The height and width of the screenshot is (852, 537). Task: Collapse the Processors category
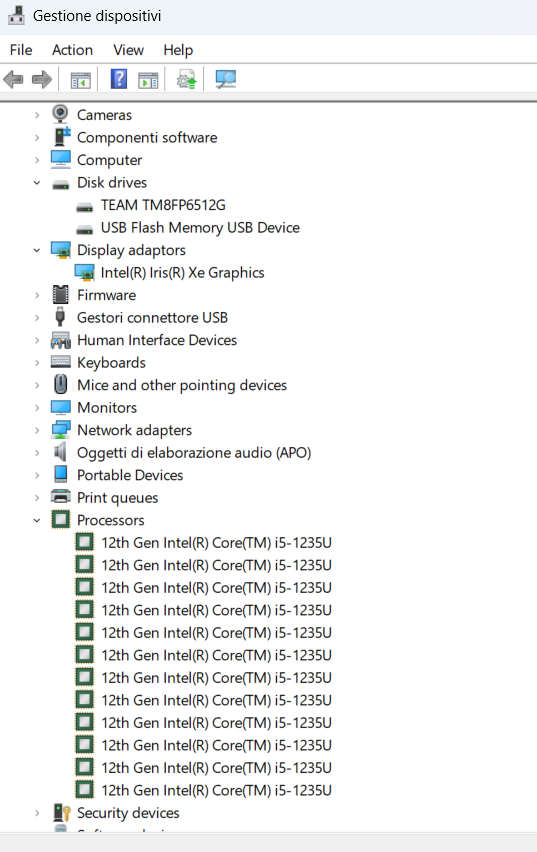tap(37, 521)
